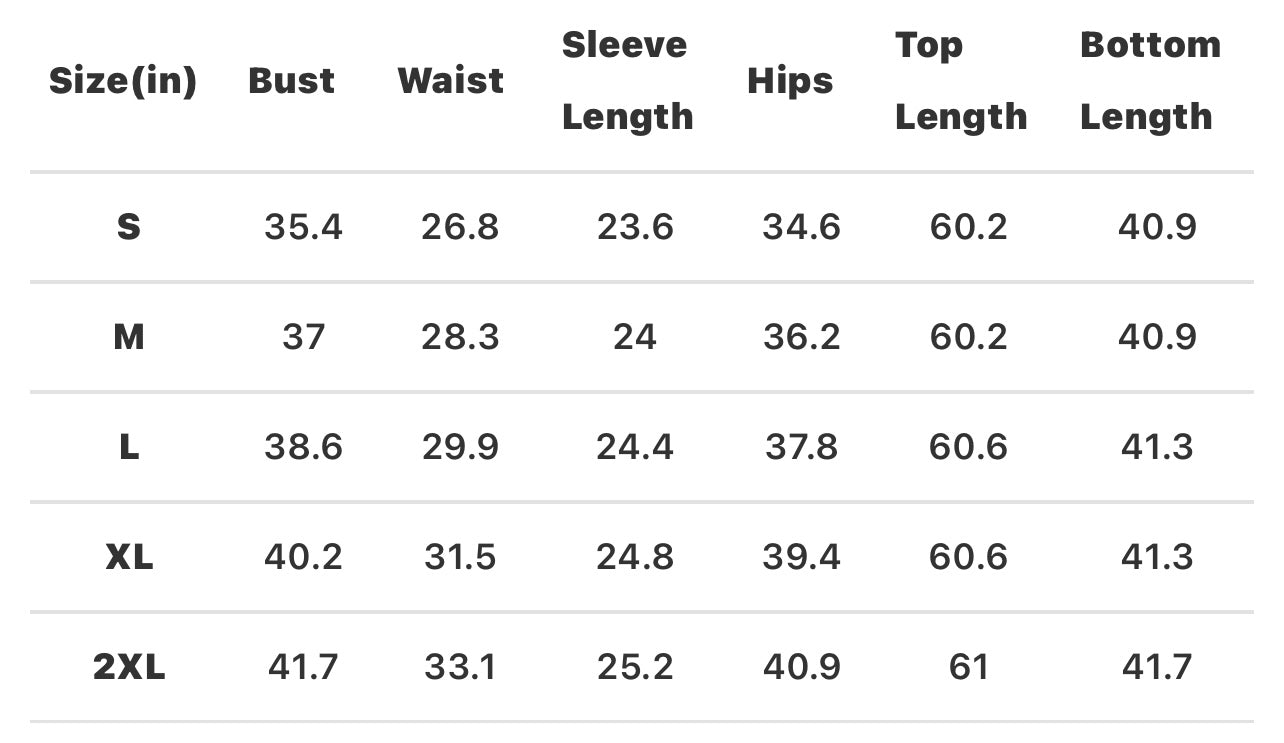The width and height of the screenshot is (1284, 743).
Task: Click the S bust value 35.4
Action: click(x=303, y=228)
